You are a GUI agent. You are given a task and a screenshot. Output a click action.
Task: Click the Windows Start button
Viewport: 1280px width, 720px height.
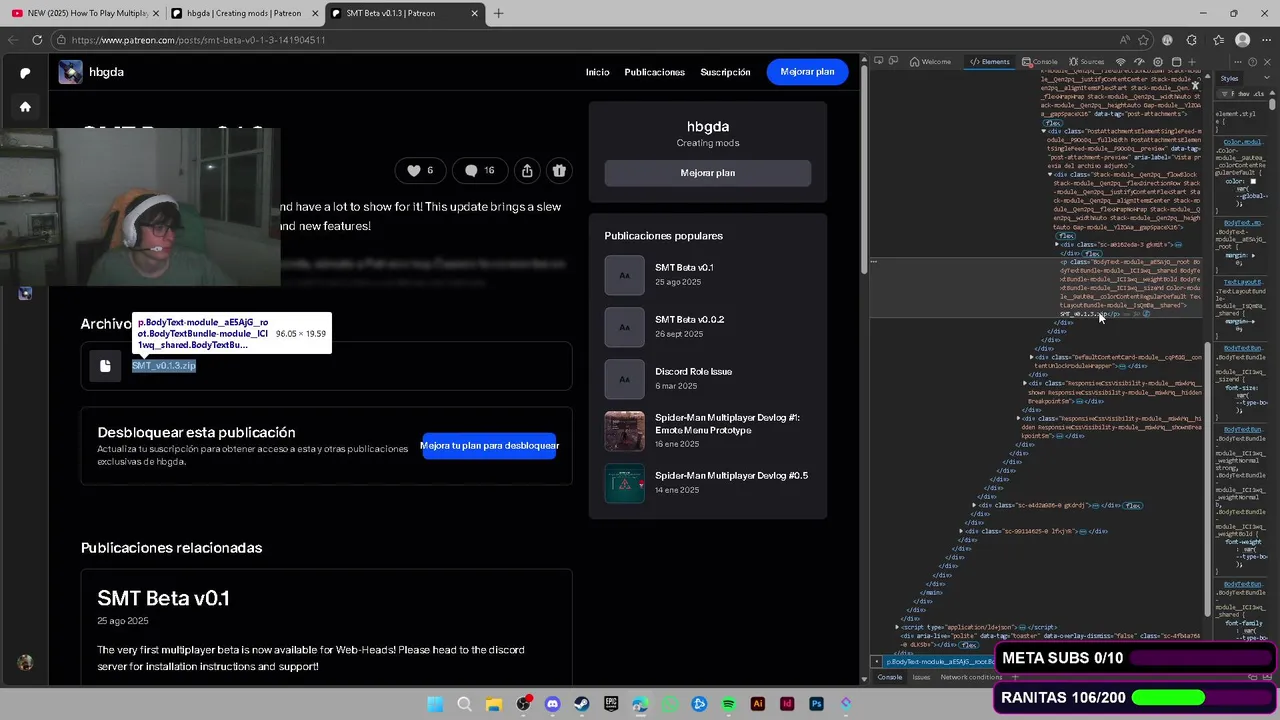(x=435, y=704)
